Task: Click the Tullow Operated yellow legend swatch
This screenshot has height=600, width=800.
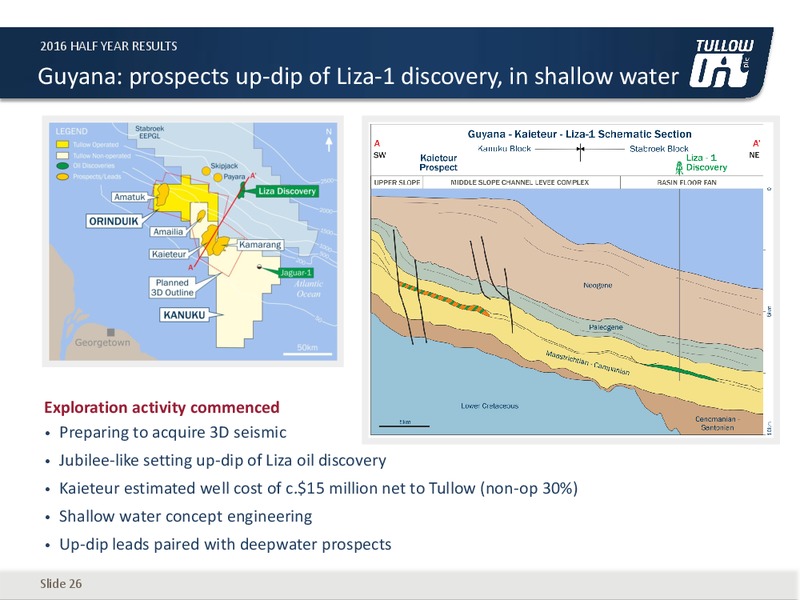Action: coord(62,145)
